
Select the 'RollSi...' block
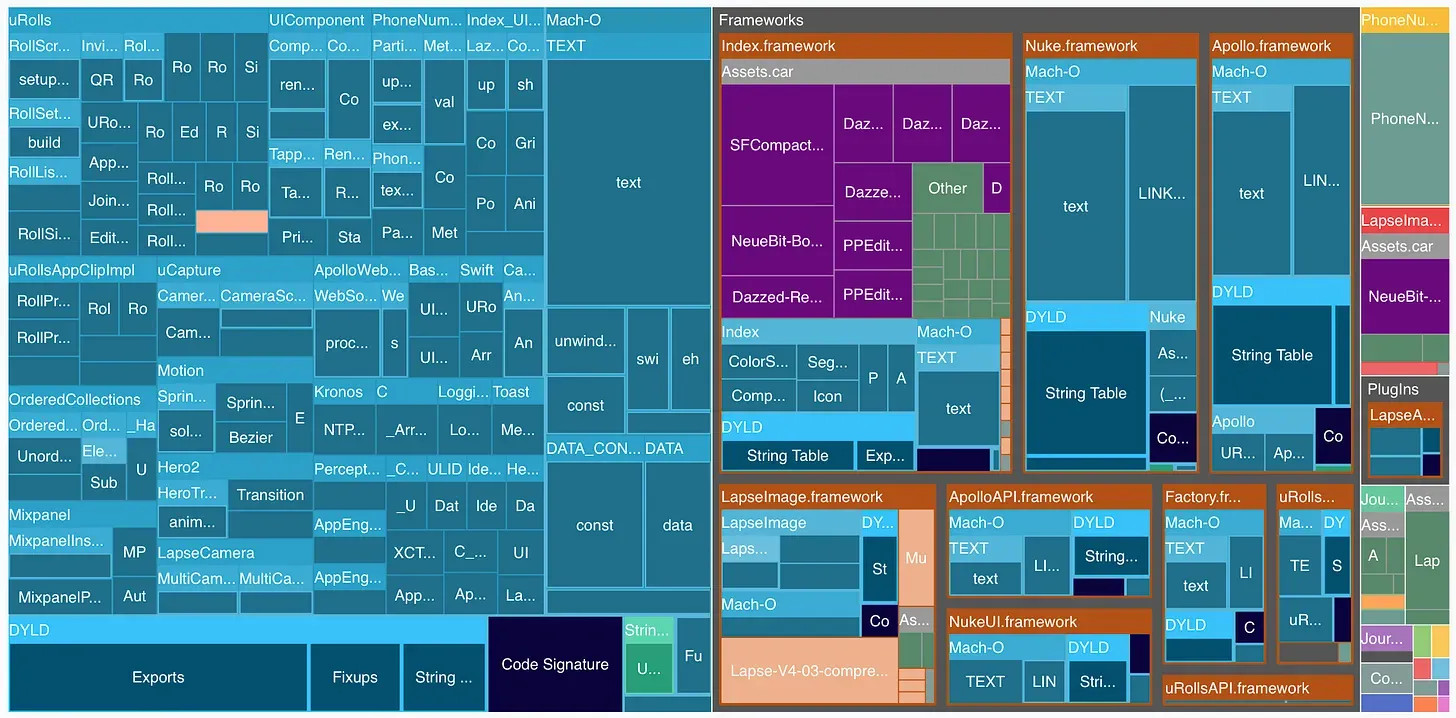coord(44,233)
